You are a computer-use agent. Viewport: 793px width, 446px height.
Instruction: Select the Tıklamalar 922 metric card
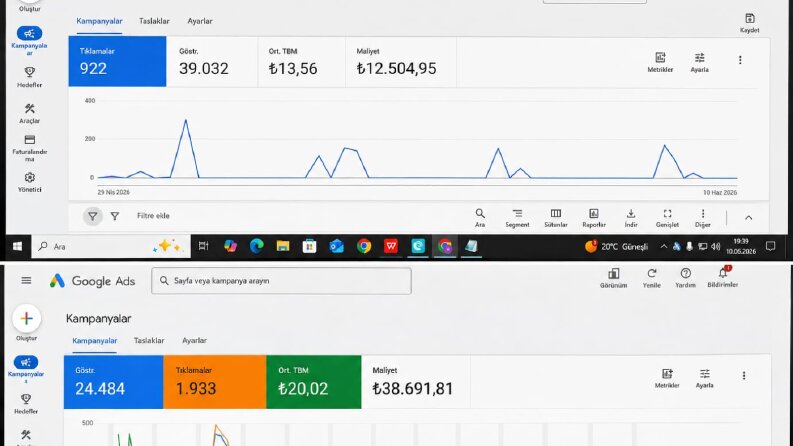point(117,61)
